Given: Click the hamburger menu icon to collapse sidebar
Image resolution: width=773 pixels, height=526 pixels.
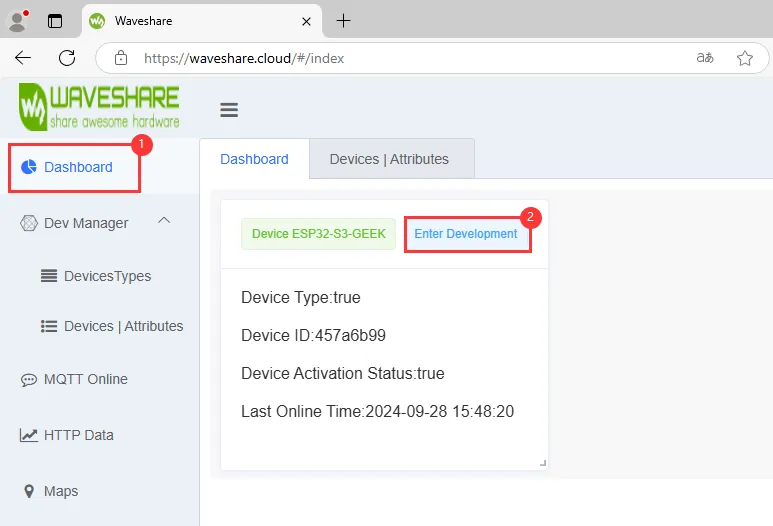Looking at the screenshot, I should coord(229,110).
